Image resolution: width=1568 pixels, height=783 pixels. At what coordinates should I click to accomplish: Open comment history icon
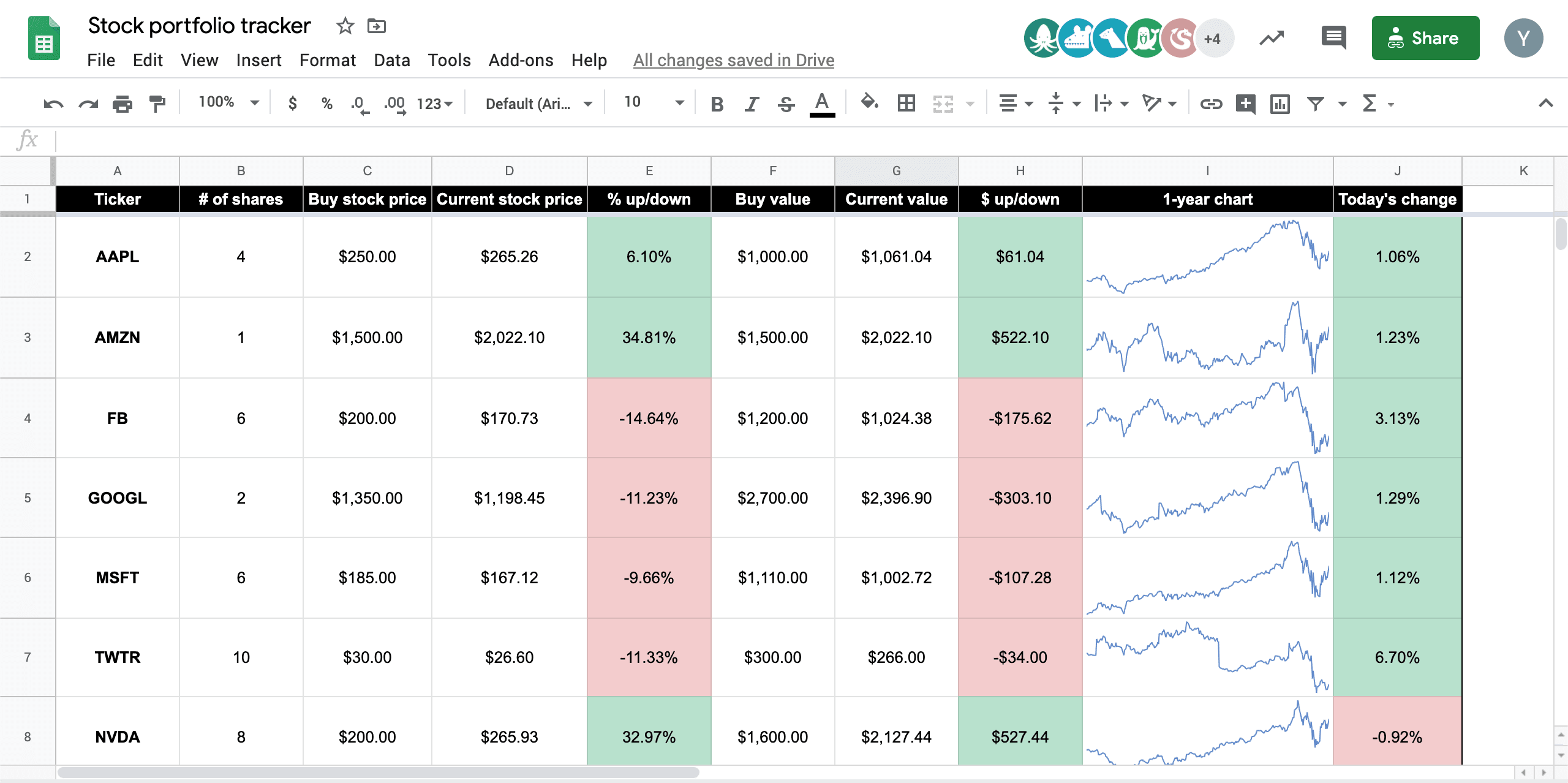[1333, 38]
